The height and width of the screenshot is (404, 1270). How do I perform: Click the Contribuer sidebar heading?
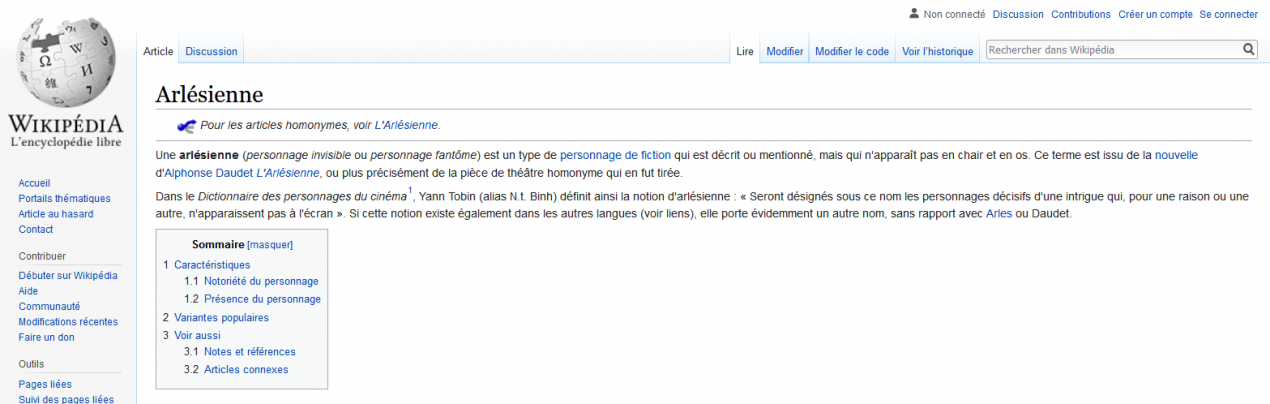42,255
